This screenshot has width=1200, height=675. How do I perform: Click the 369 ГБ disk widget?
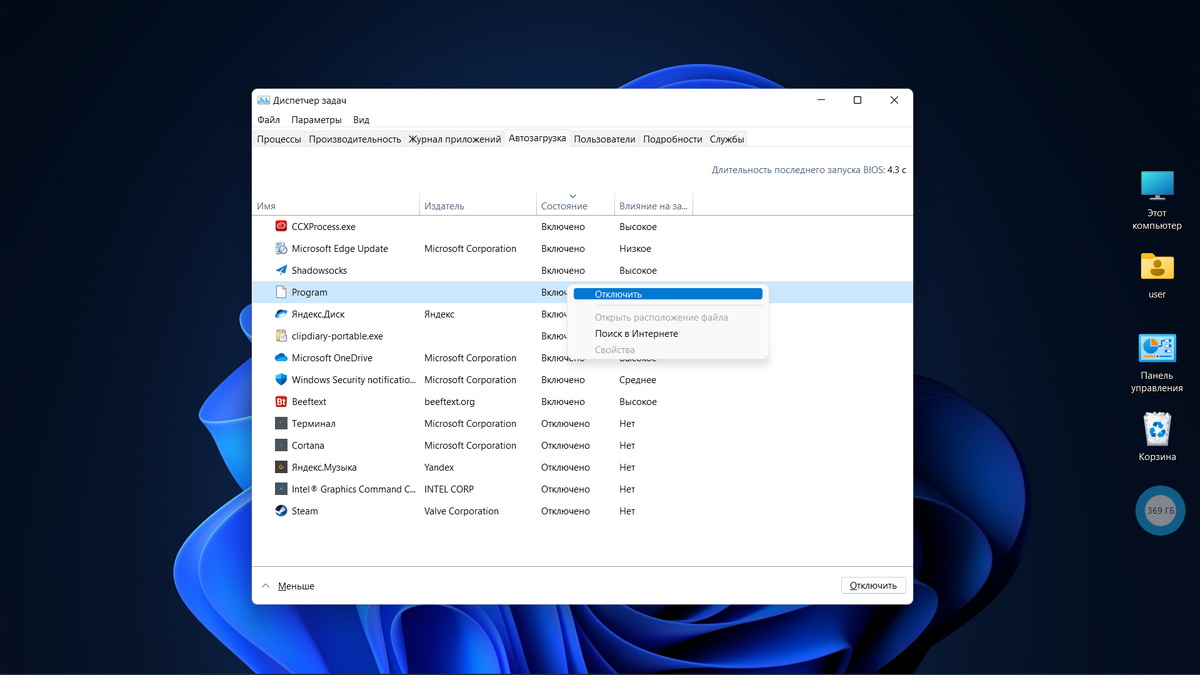(1160, 510)
